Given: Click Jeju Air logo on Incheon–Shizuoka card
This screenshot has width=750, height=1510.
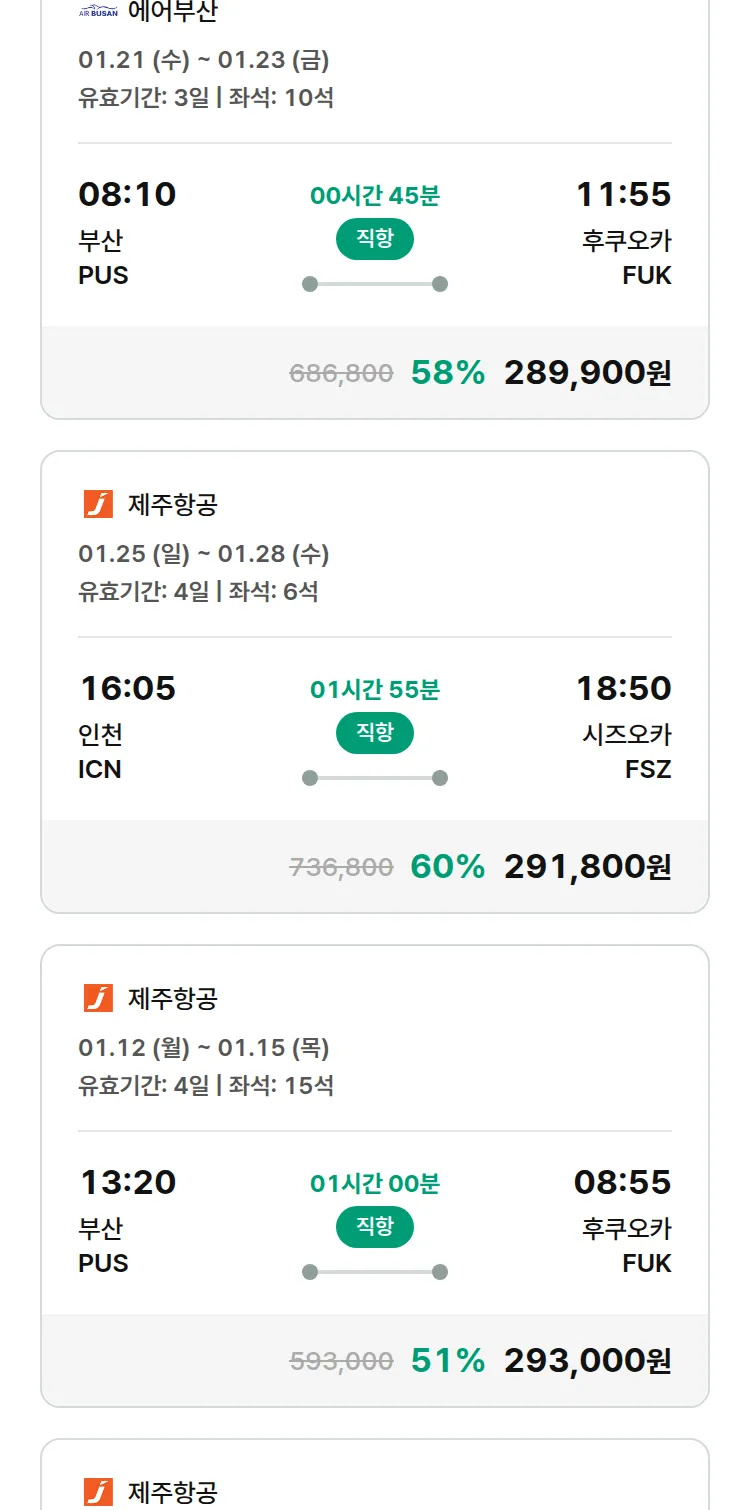Looking at the screenshot, I should [98, 504].
